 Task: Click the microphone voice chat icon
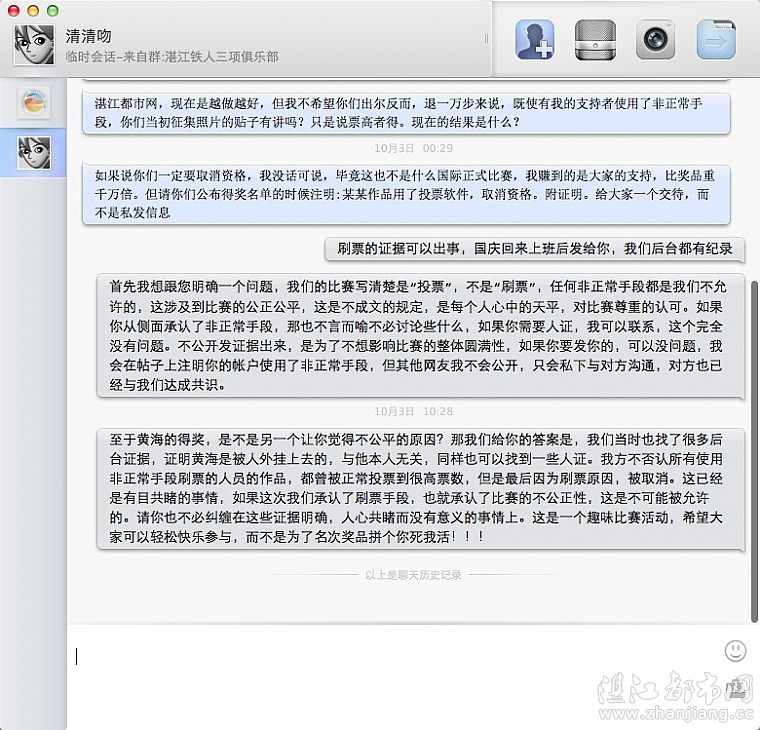pyautogui.click(x=595, y=40)
